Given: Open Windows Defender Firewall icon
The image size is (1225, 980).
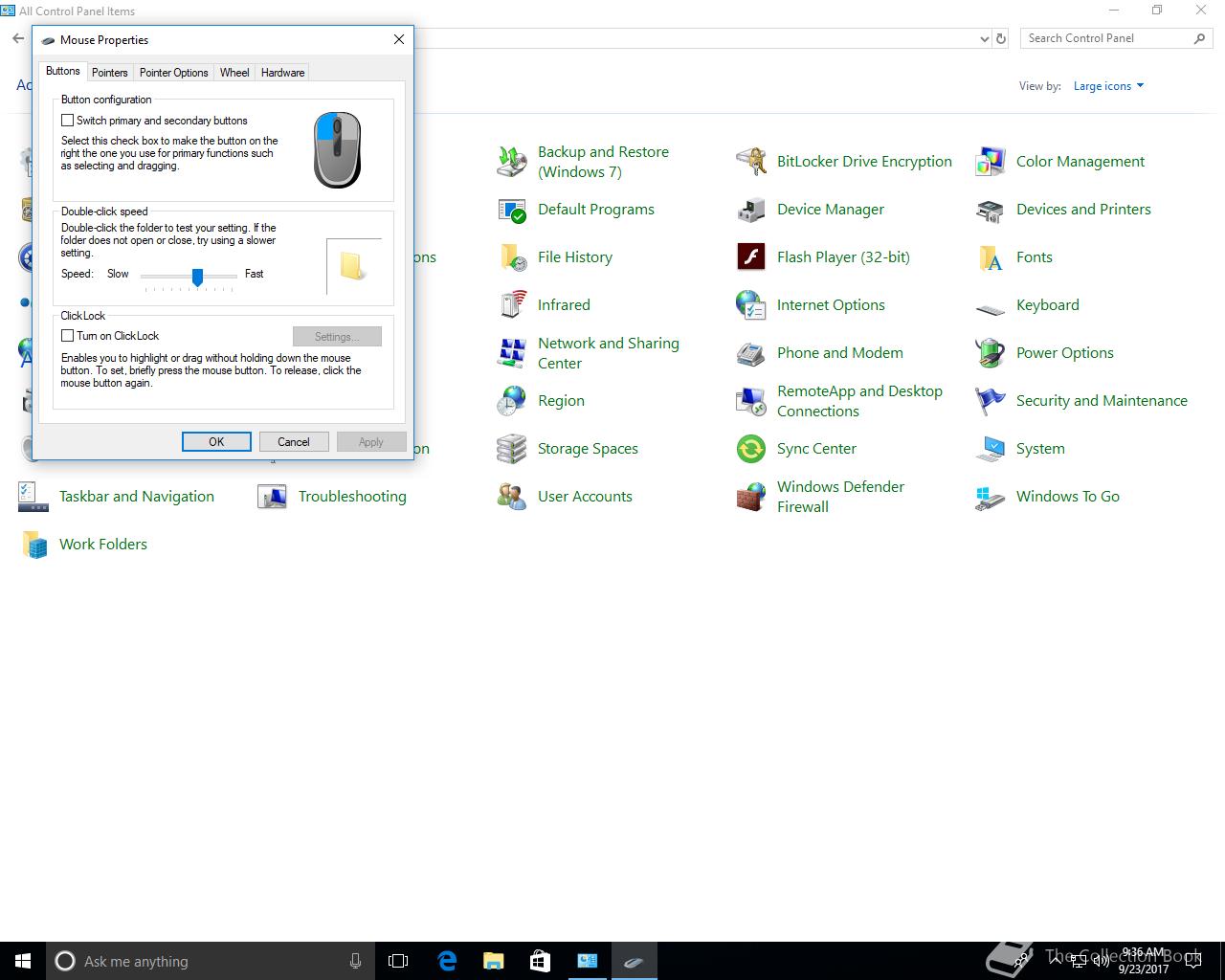Looking at the screenshot, I should point(751,497).
